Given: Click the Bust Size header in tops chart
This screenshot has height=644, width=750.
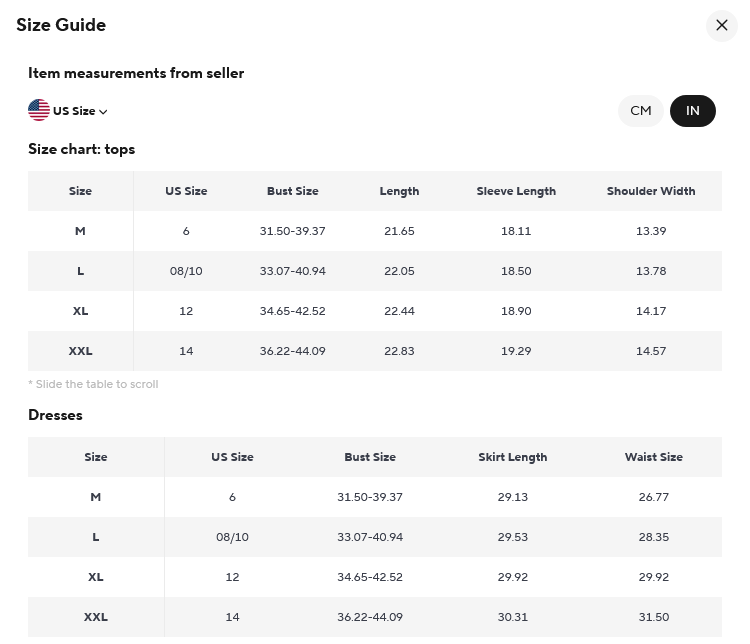Looking at the screenshot, I should point(292,191).
